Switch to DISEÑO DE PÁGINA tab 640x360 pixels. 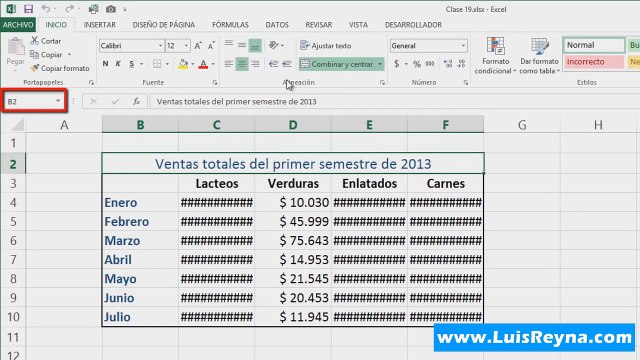click(x=163, y=25)
